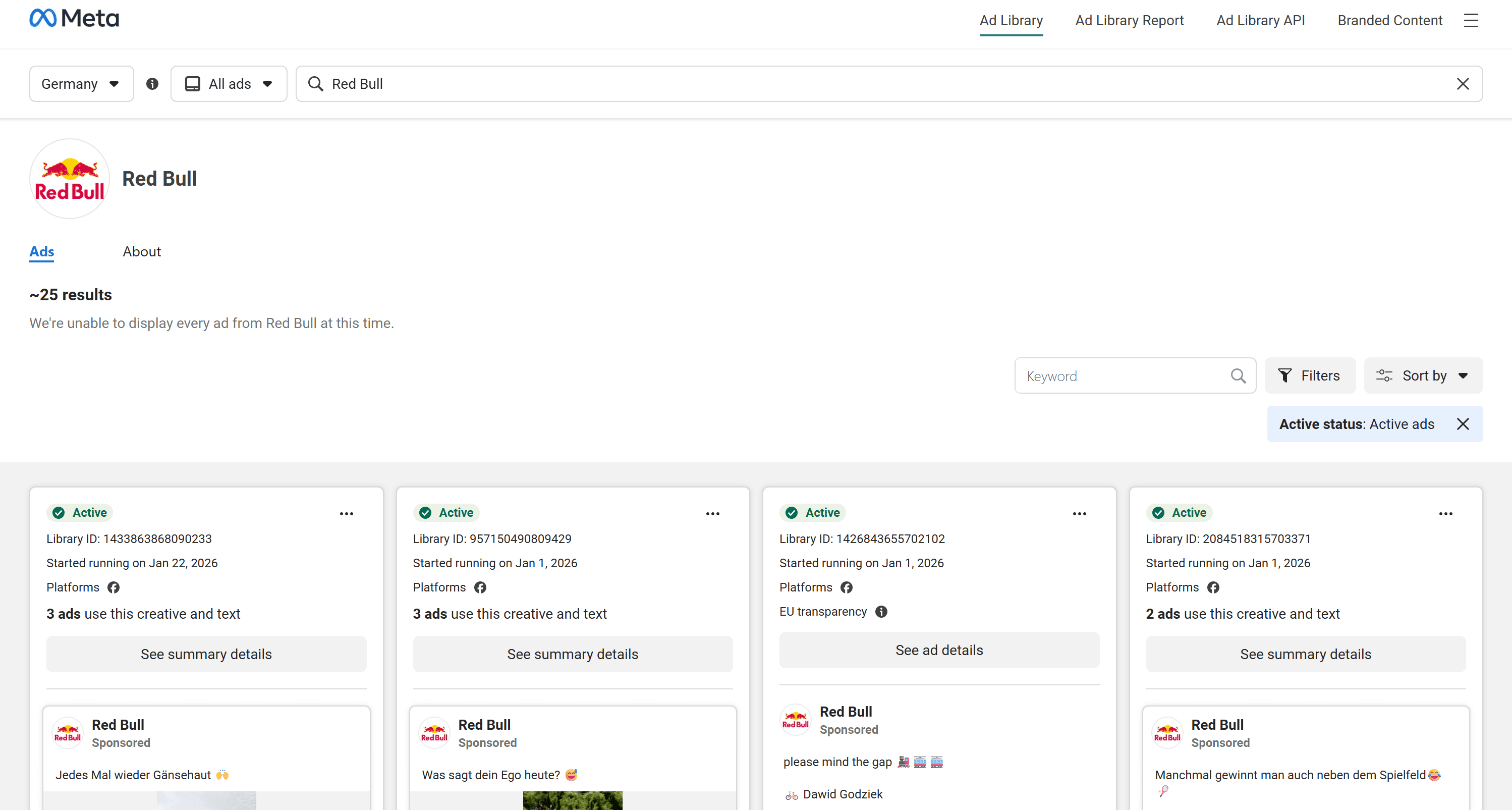The image size is (1512, 810).
Task: Expand the Sort by dropdown
Action: pyautogui.click(x=1423, y=375)
